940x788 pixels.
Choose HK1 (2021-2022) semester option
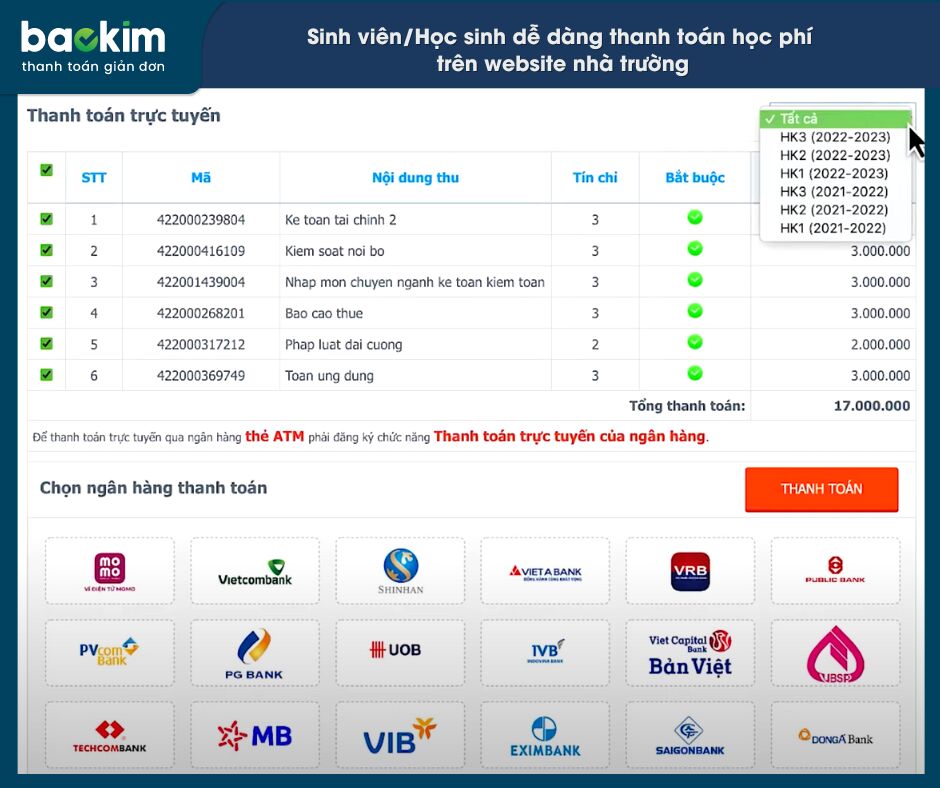[836, 228]
